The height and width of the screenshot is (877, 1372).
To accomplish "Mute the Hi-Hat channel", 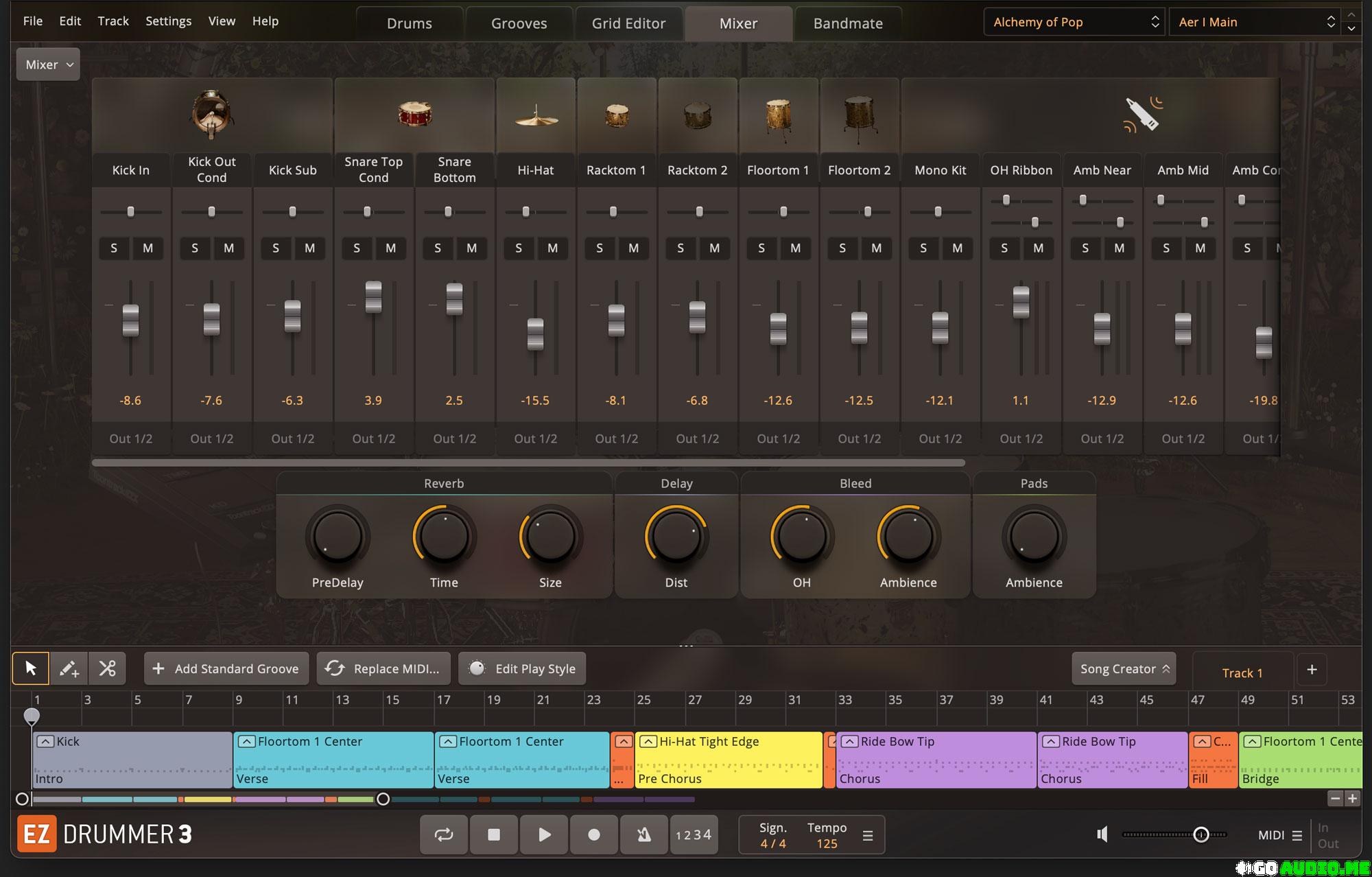I will (x=552, y=248).
